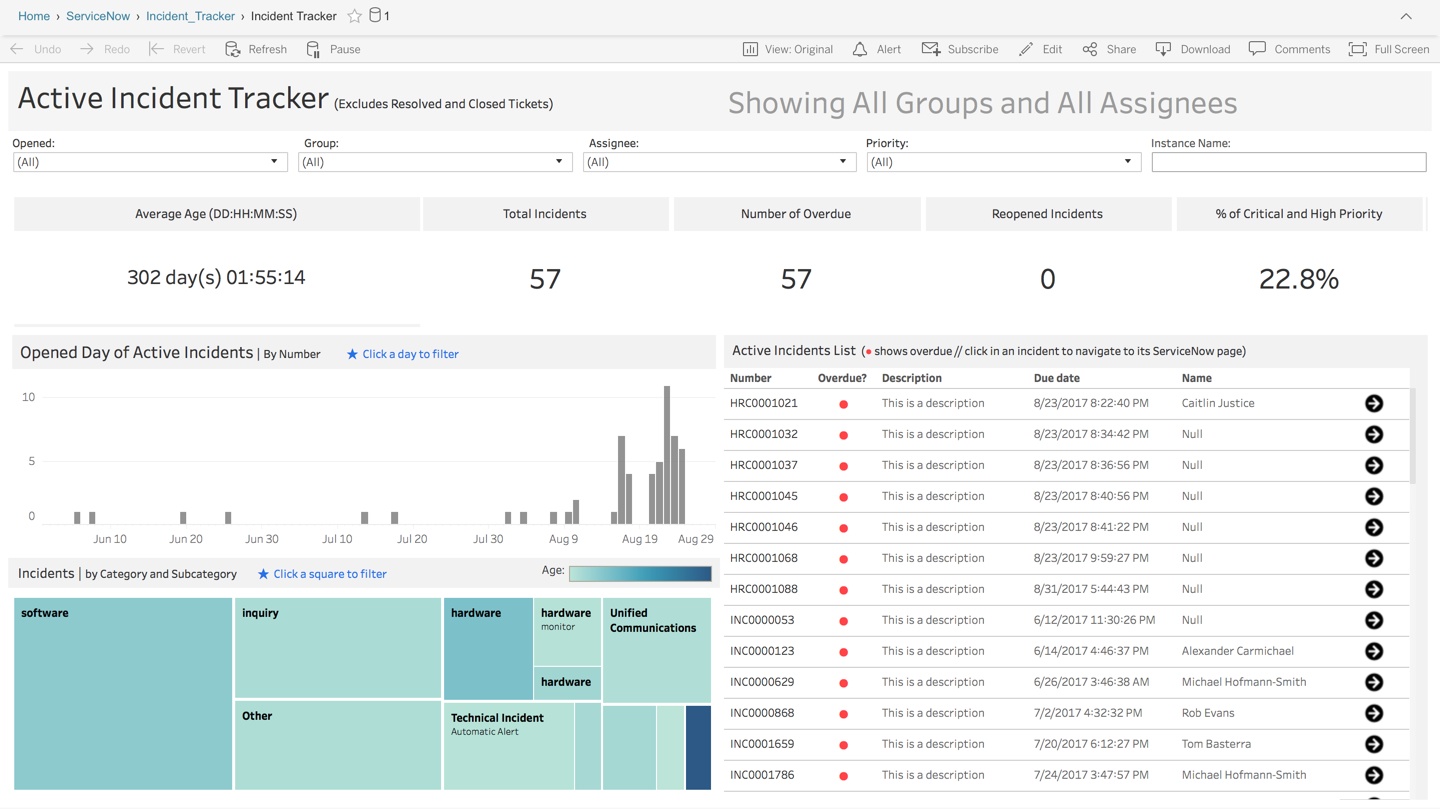Screen dimensions: 1440x810
Task: Enter Full Screen mode
Action: click(x=1389, y=49)
